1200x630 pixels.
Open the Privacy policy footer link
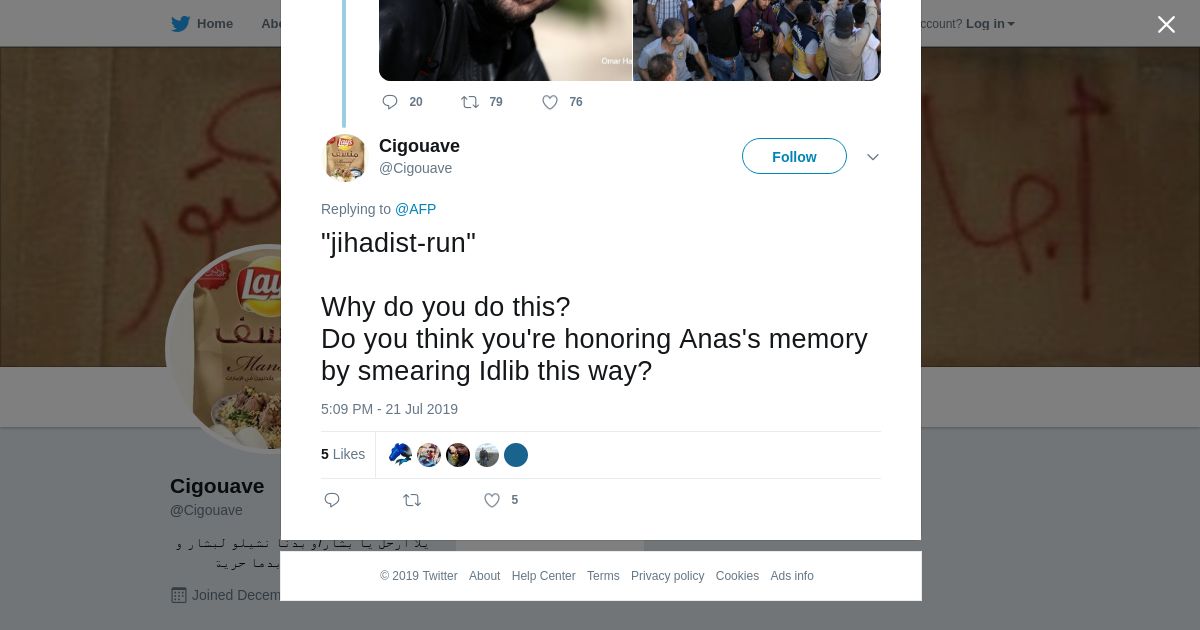[667, 576]
